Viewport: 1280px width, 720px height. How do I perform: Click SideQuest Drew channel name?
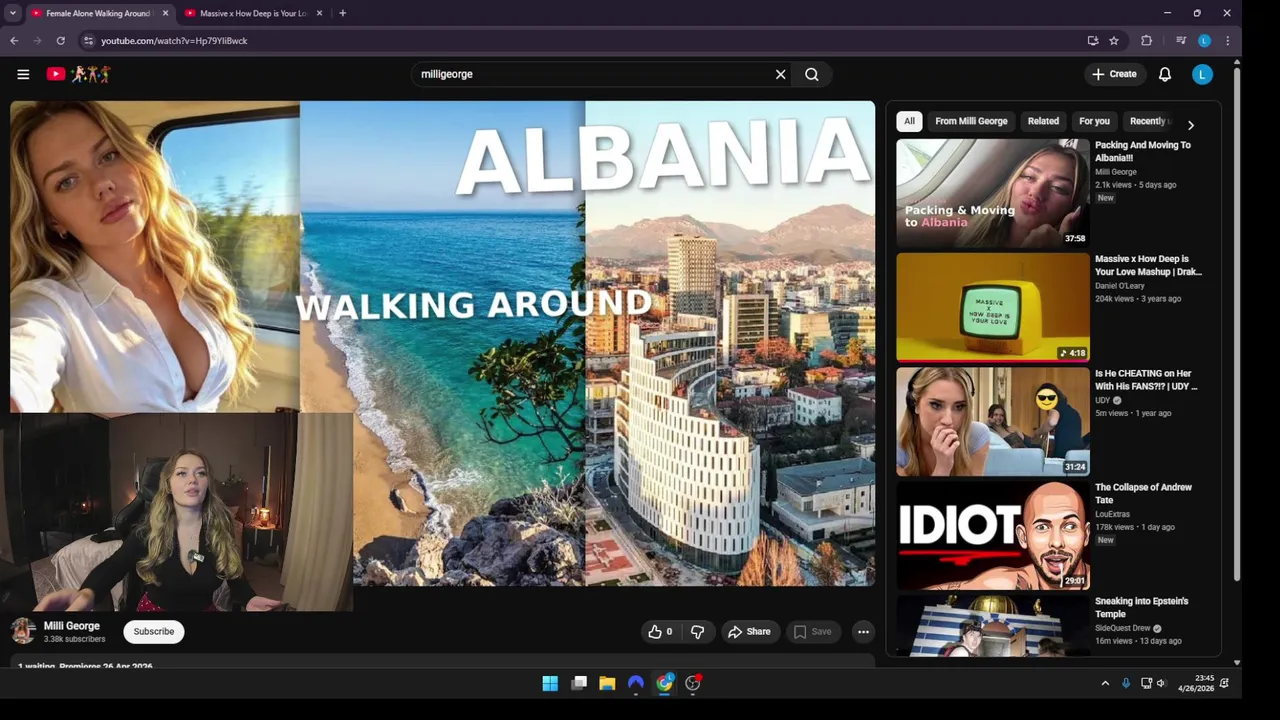point(1123,628)
